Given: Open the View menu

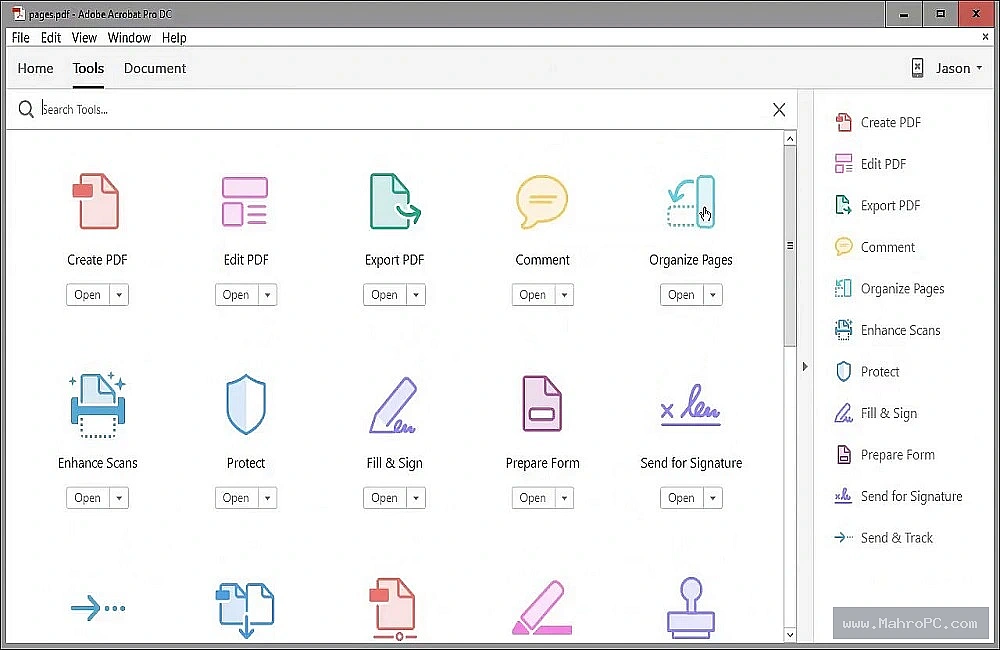Looking at the screenshot, I should pos(84,38).
